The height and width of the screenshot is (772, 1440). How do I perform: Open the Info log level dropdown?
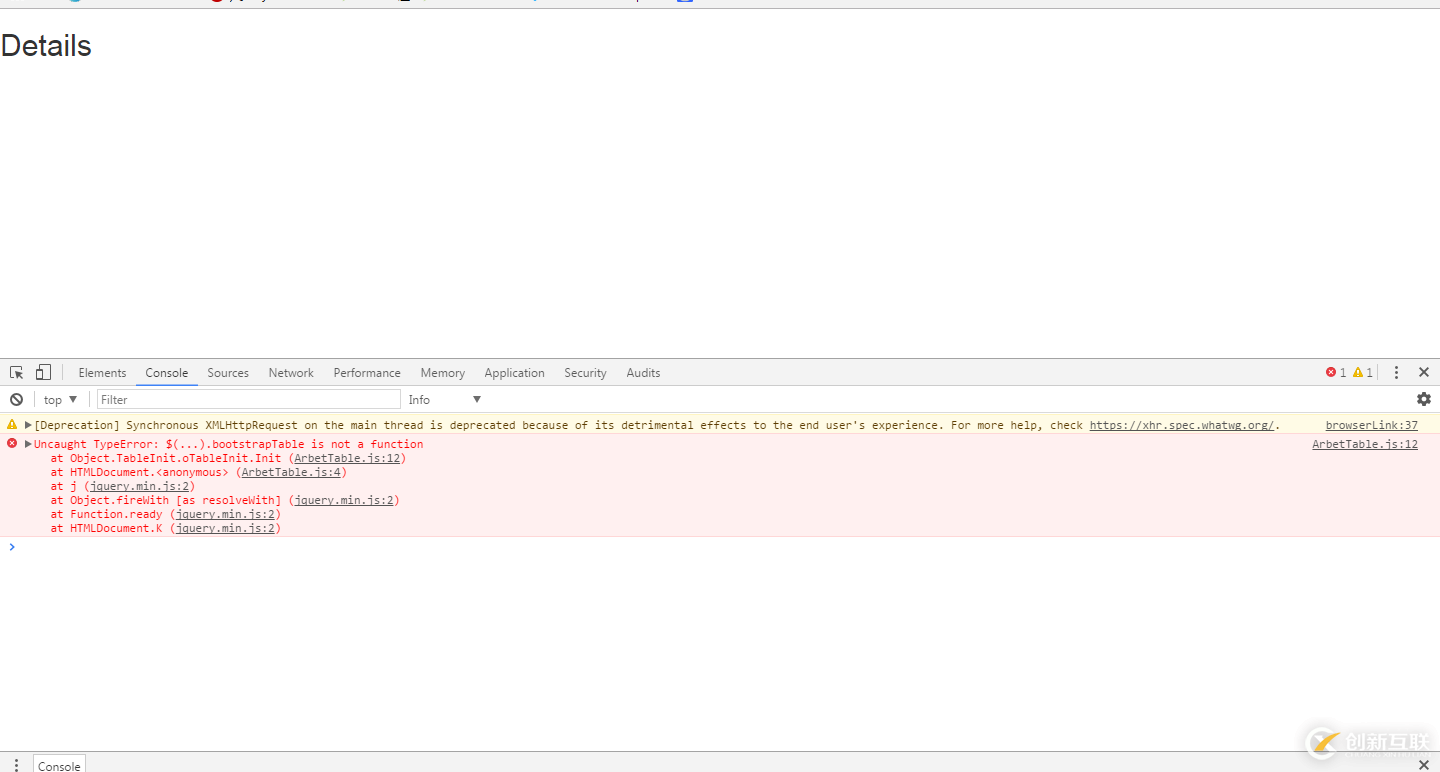(x=445, y=400)
